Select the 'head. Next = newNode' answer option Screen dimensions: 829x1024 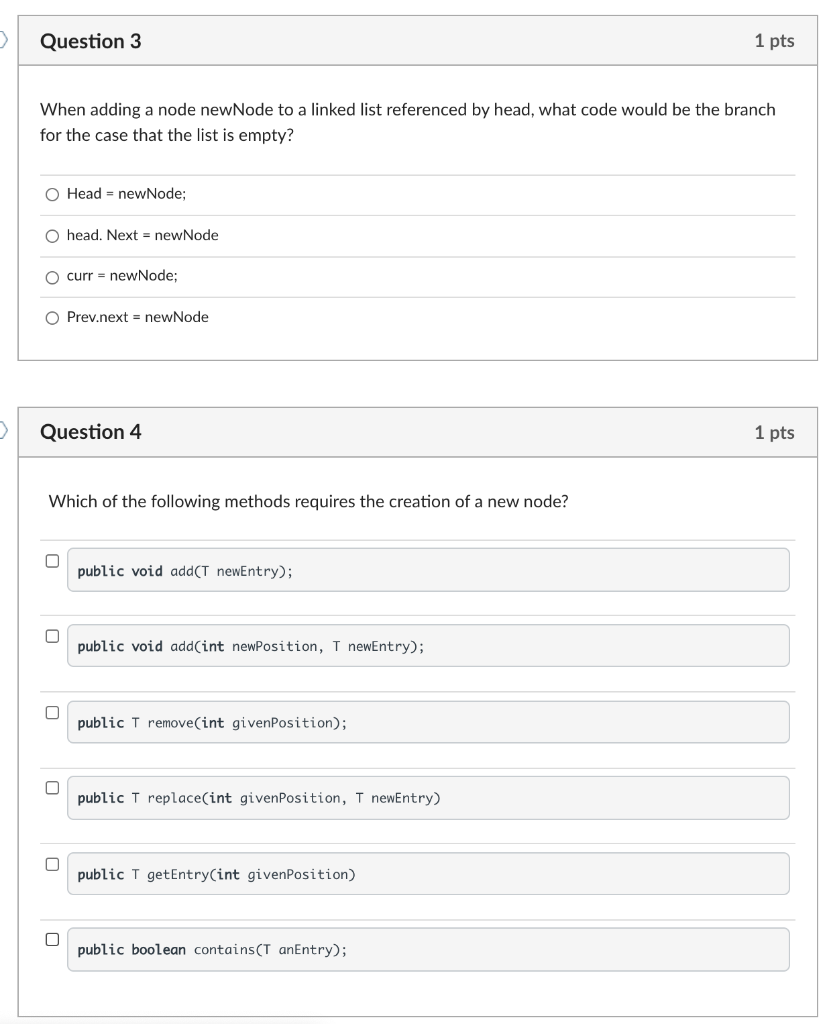click(52, 235)
